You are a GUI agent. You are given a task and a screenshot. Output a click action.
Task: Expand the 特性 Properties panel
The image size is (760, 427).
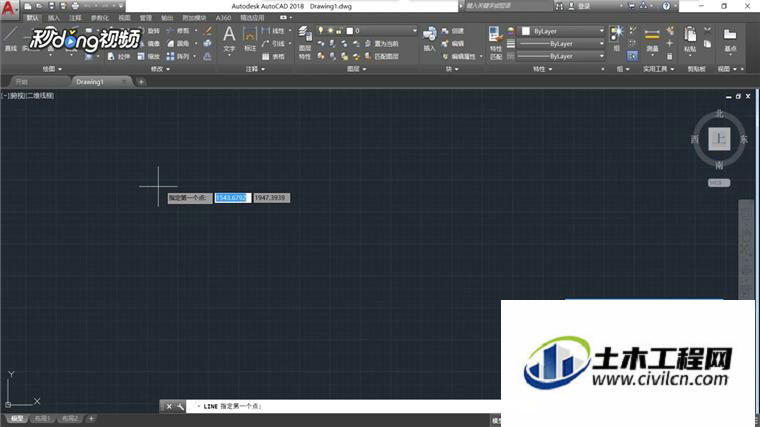542,69
